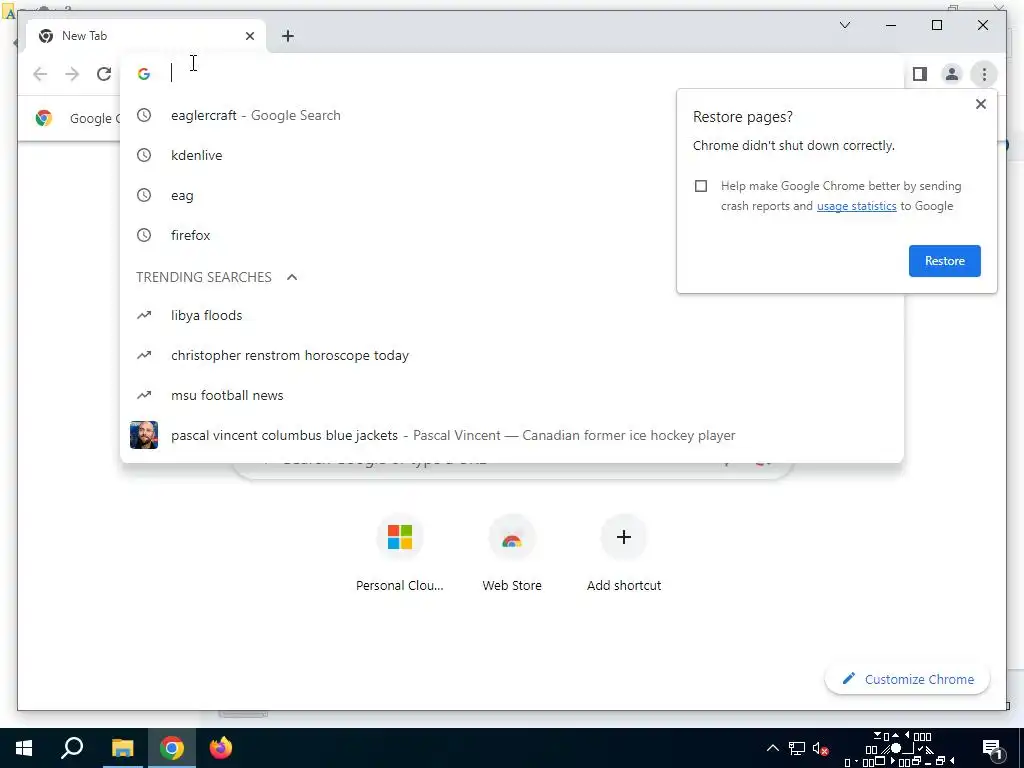Go back using the back arrow
Viewport: 1024px width, 768px height.
(x=40, y=74)
